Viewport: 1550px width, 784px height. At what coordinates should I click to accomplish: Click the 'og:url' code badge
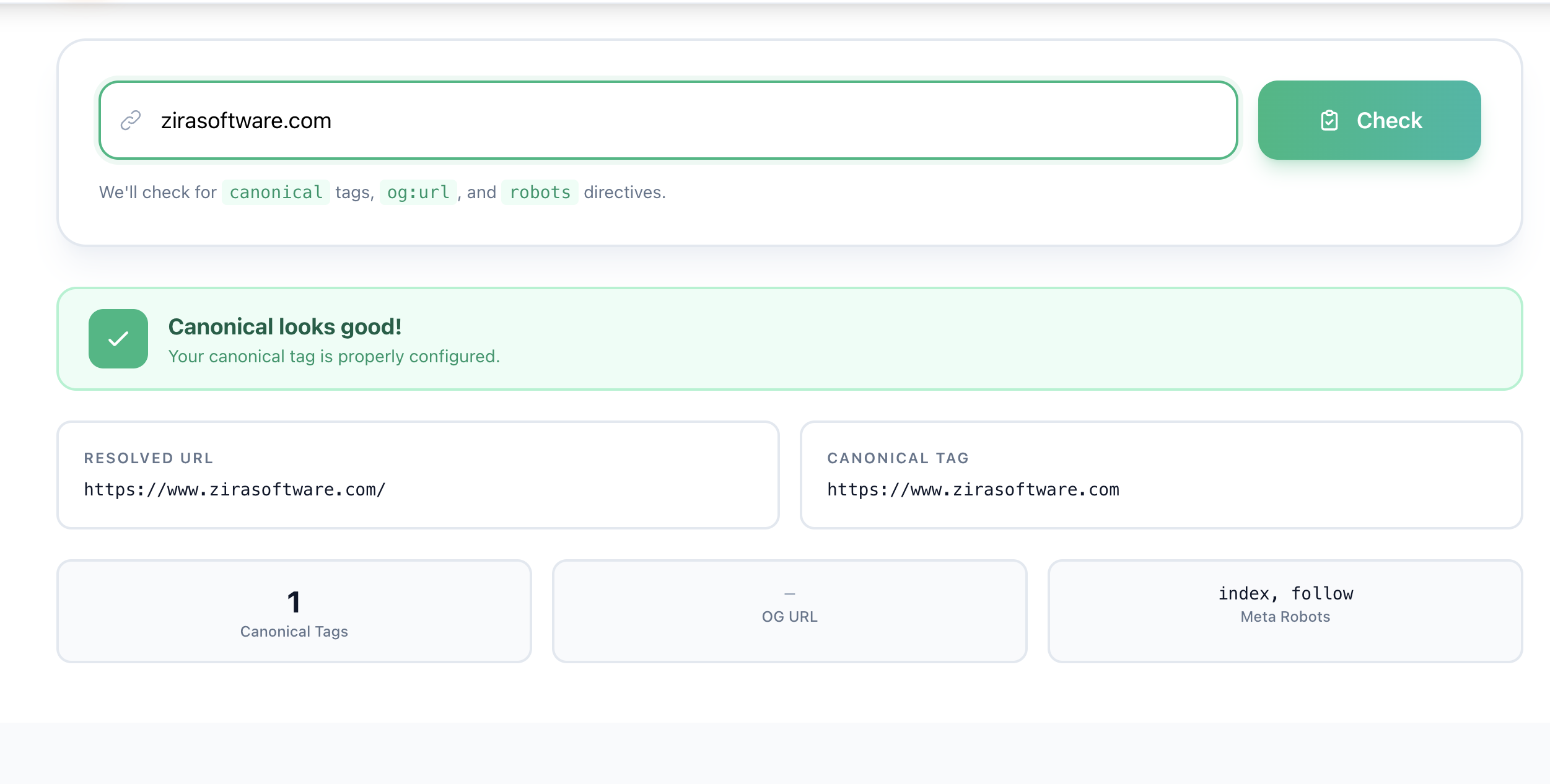(418, 193)
